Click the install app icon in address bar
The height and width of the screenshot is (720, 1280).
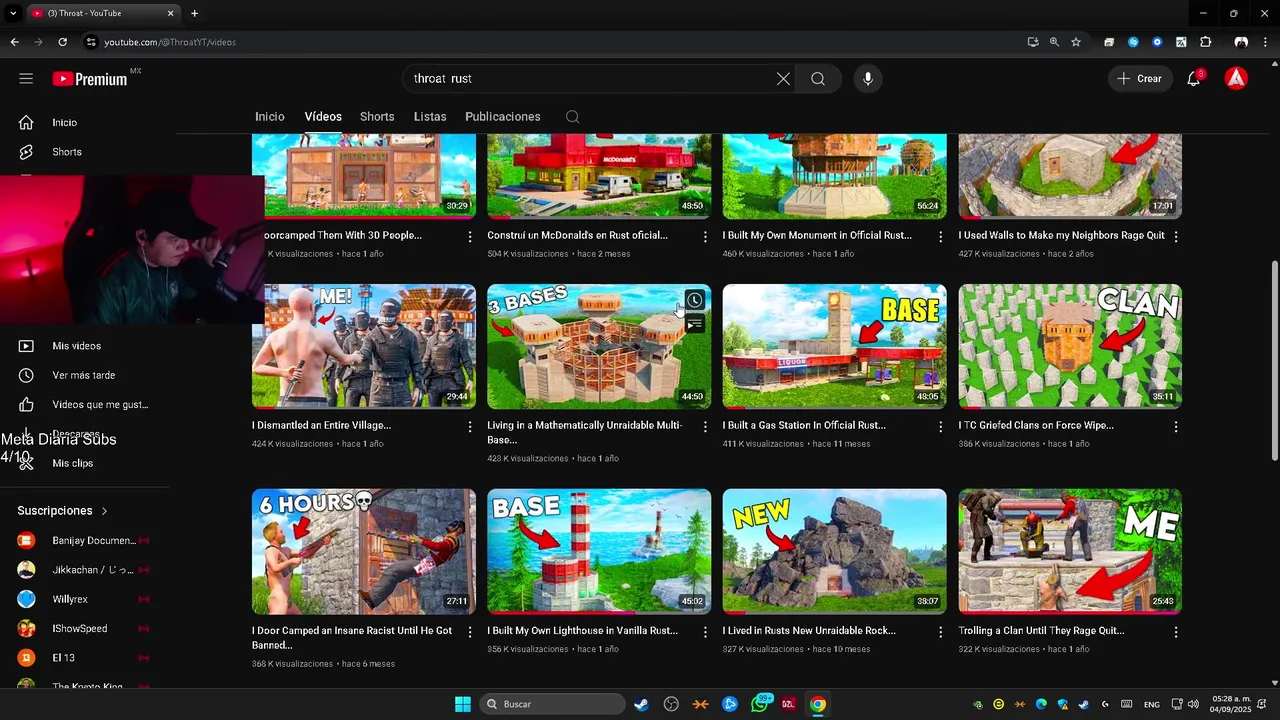[1033, 42]
